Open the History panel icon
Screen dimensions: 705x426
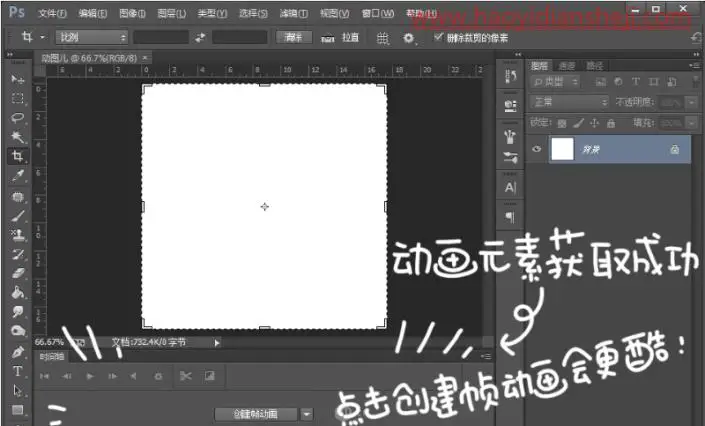[510, 76]
